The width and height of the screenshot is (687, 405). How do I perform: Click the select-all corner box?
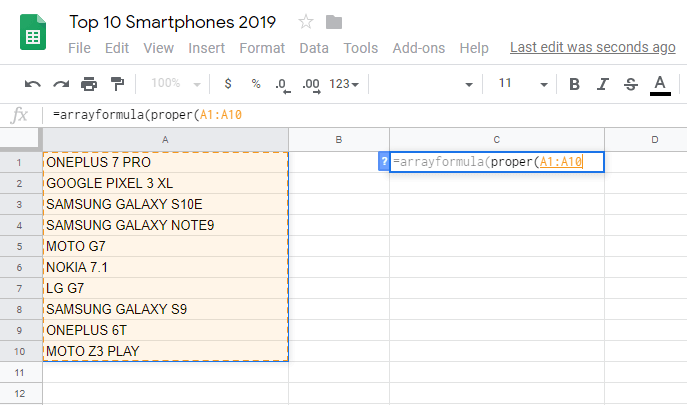click(21, 139)
